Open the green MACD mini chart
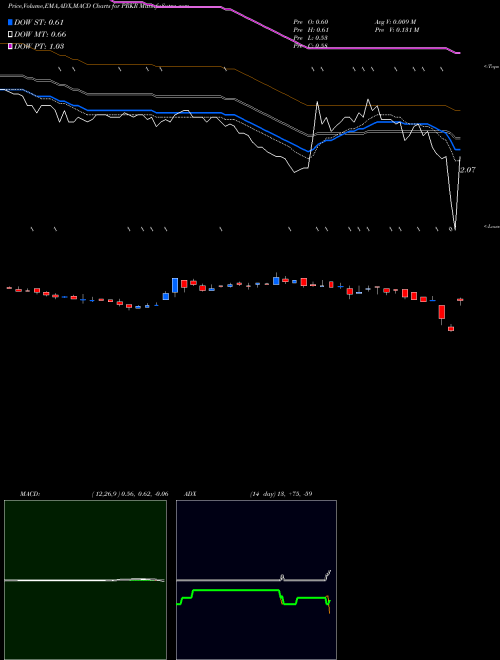 (85, 580)
